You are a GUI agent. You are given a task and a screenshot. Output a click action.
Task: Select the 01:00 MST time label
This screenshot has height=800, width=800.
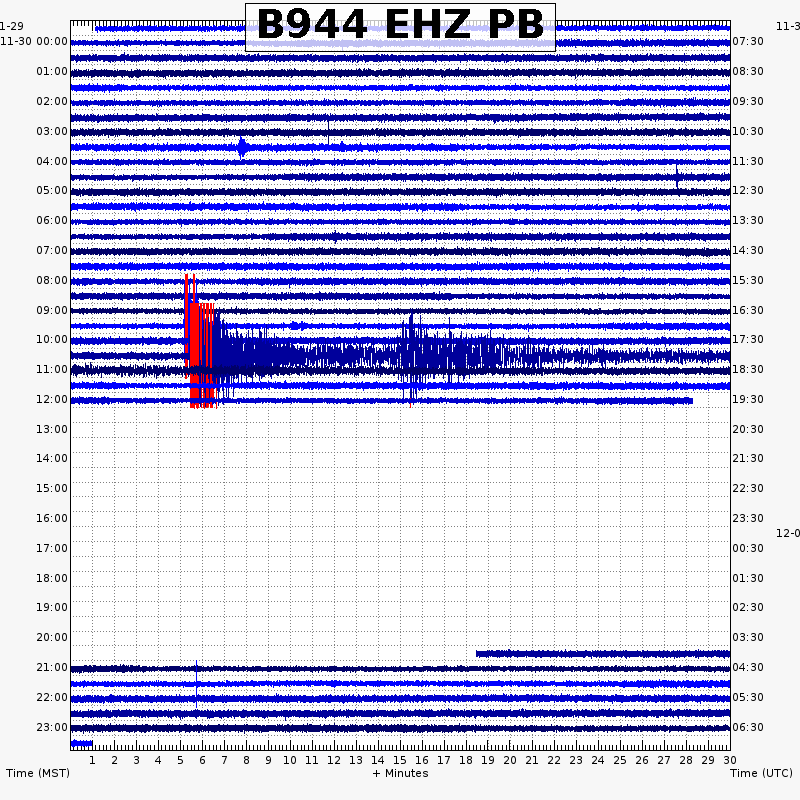click(x=52, y=71)
